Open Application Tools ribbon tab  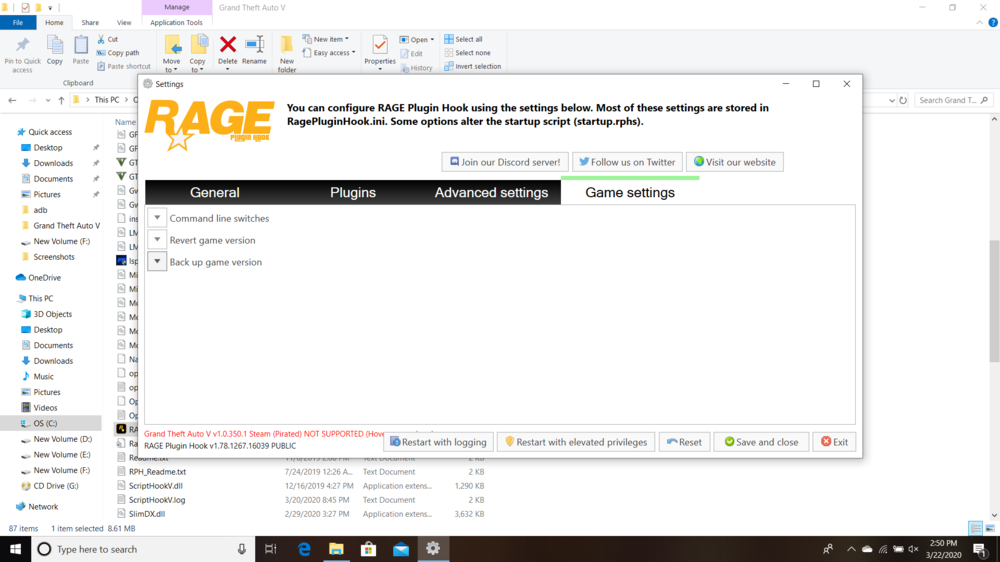(176, 22)
